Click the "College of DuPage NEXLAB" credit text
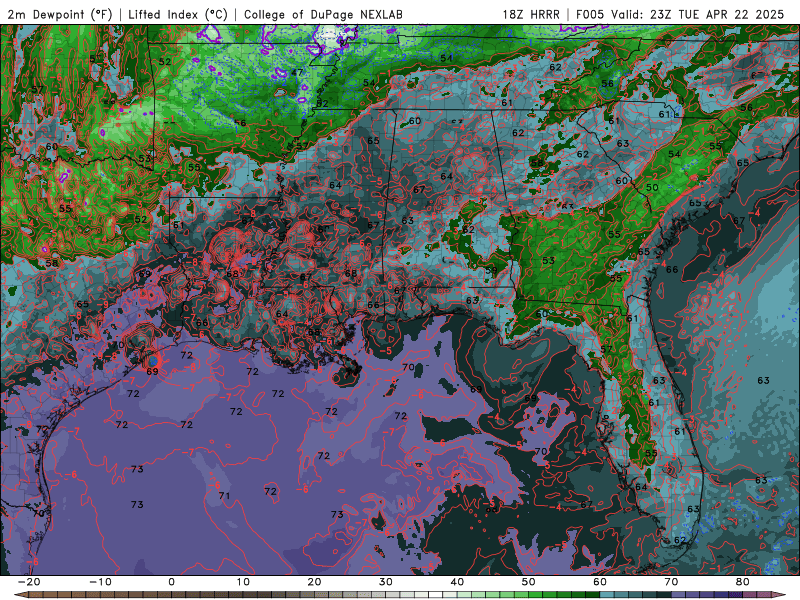This screenshot has width=800, height=600. coord(323,14)
